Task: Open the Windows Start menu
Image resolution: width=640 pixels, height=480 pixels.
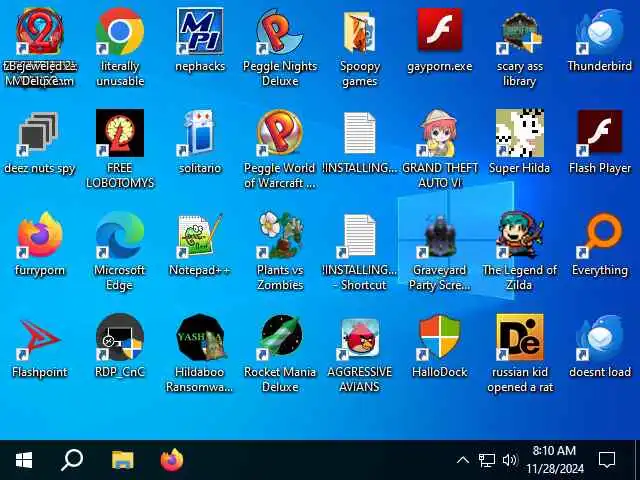Action: click(24, 460)
